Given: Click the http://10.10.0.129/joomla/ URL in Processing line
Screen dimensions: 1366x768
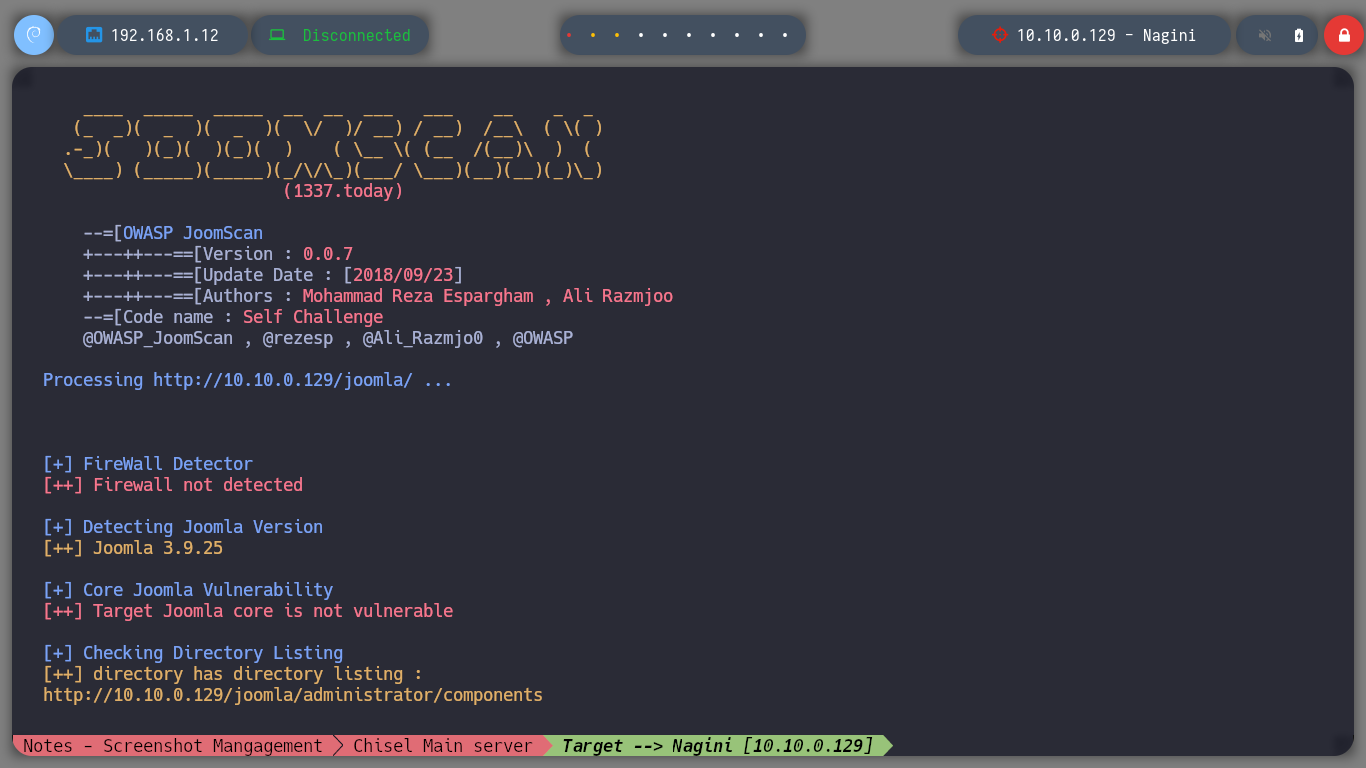Looking at the screenshot, I should coord(283,380).
